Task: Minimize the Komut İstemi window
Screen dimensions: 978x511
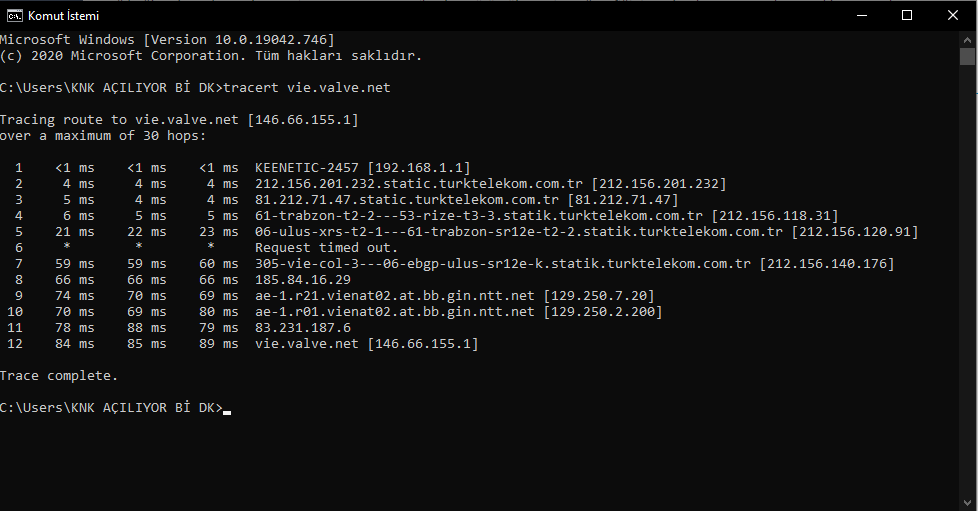Action: coord(862,16)
